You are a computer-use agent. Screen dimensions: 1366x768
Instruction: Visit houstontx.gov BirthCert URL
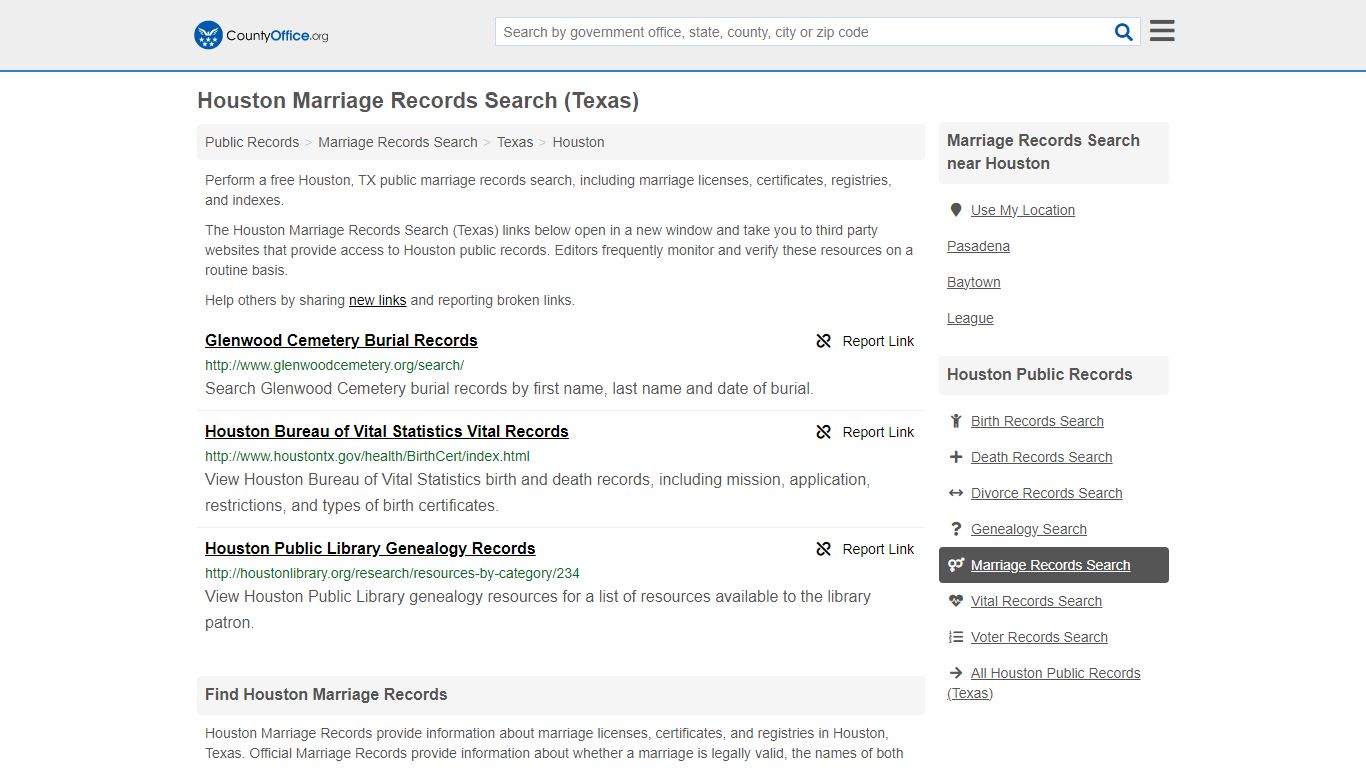(x=367, y=456)
